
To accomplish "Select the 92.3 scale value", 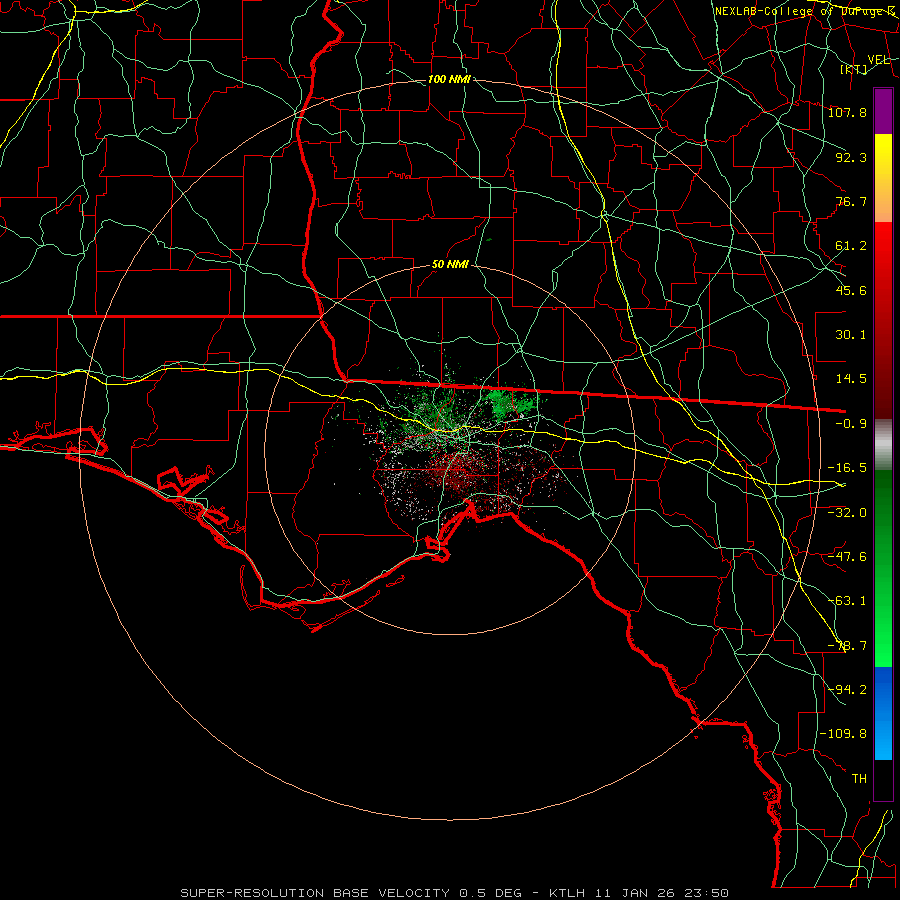I will (x=851, y=157).
